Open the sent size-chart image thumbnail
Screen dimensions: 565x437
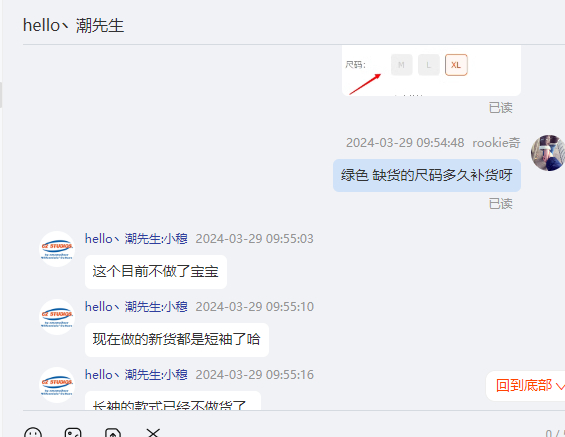(431, 71)
